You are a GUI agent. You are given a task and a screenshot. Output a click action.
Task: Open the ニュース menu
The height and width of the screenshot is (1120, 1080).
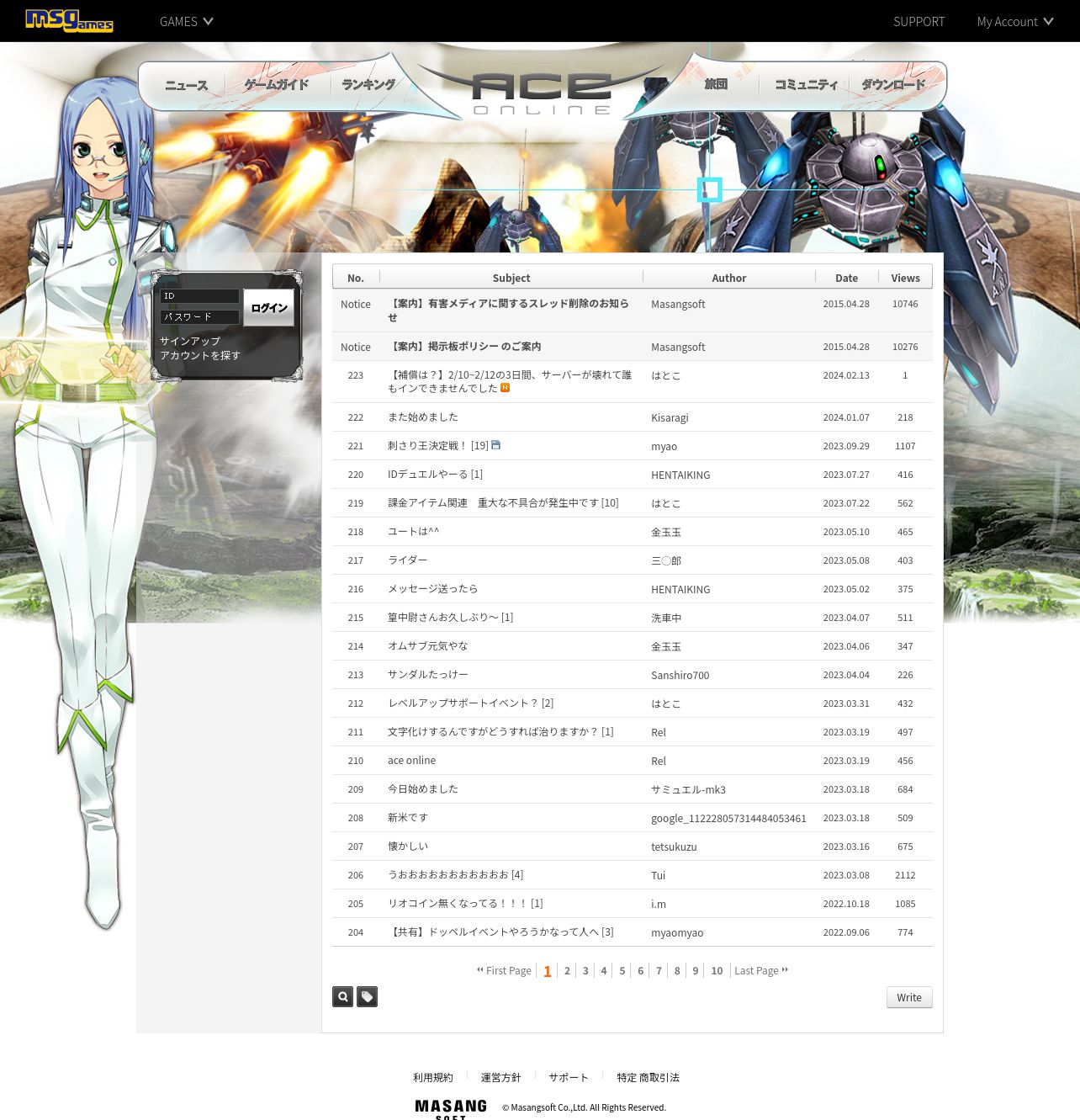pyautogui.click(x=186, y=85)
